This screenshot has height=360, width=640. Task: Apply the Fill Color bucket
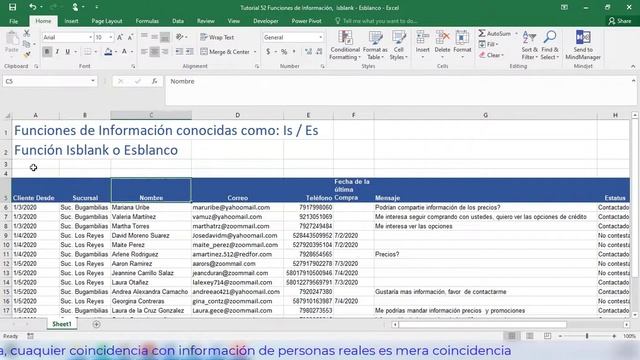click(108, 52)
